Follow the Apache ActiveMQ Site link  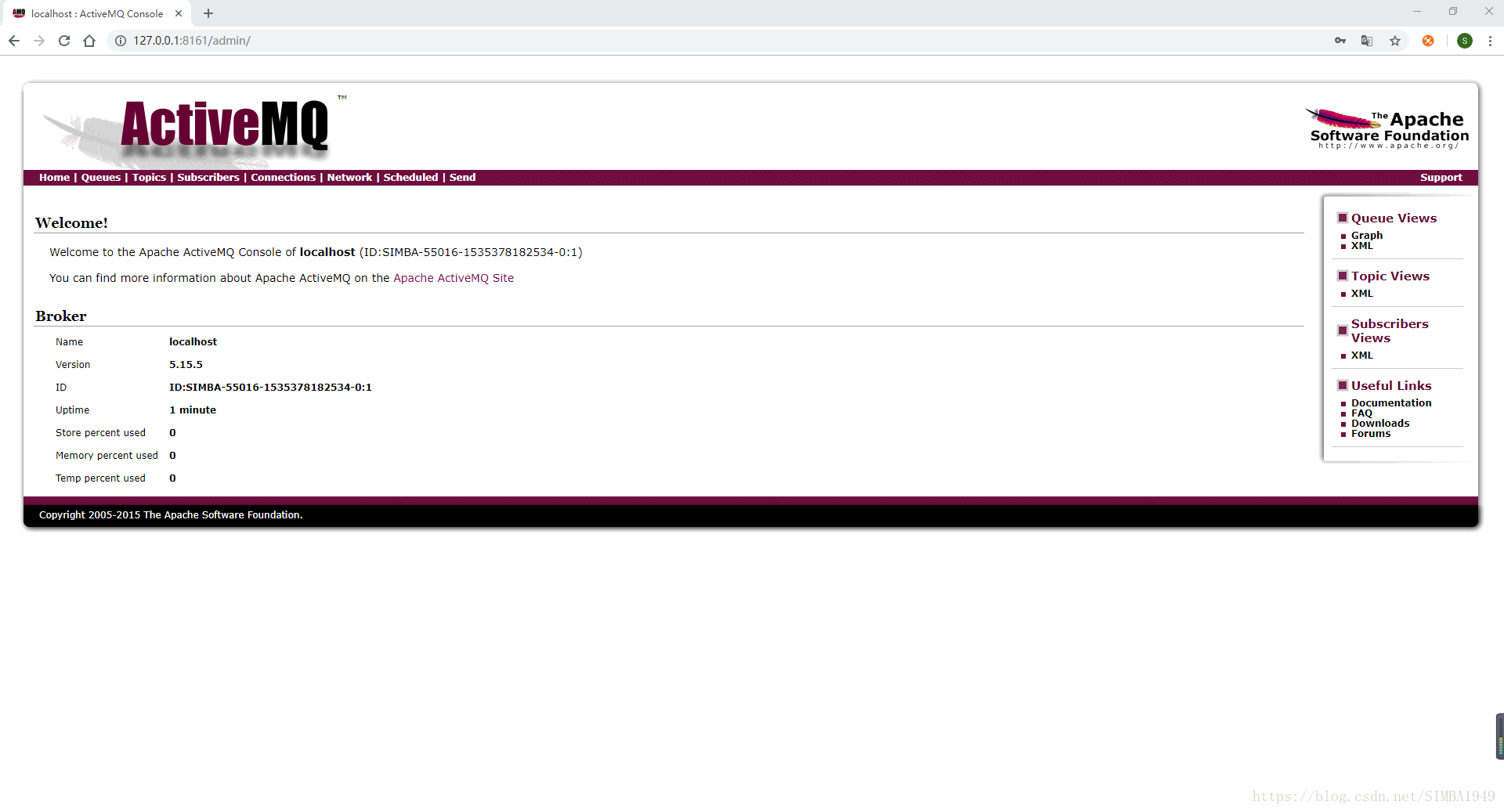(454, 278)
